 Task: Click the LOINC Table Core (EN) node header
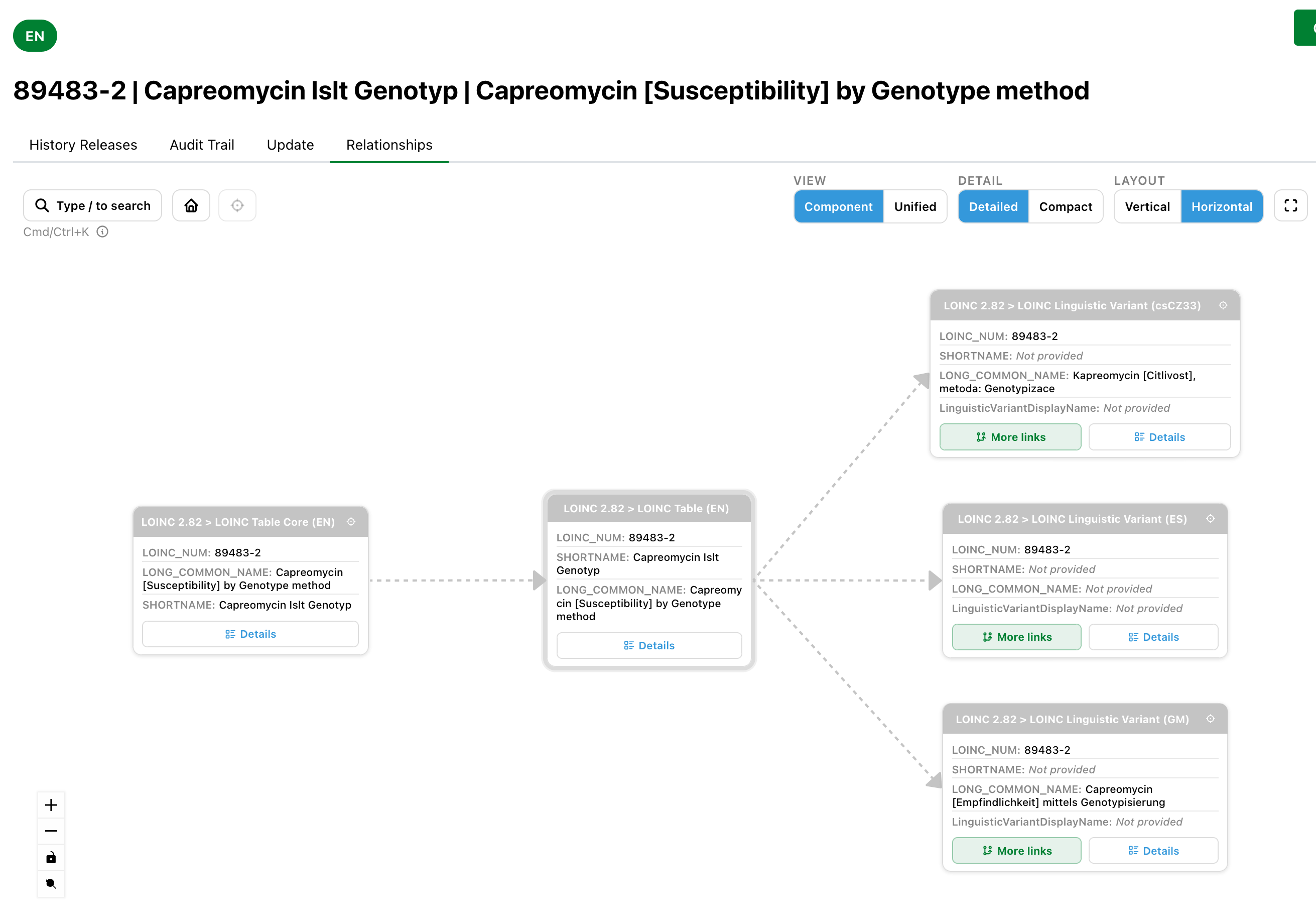click(250, 521)
